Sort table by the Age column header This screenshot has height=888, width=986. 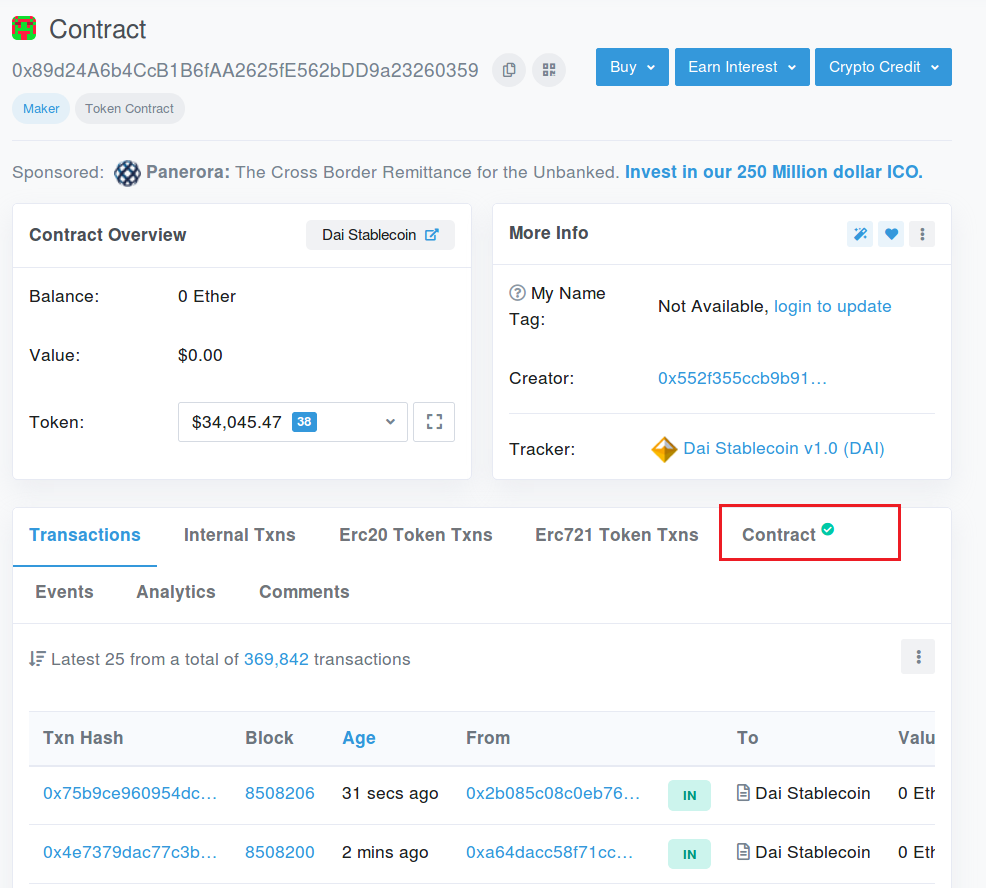[358, 738]
